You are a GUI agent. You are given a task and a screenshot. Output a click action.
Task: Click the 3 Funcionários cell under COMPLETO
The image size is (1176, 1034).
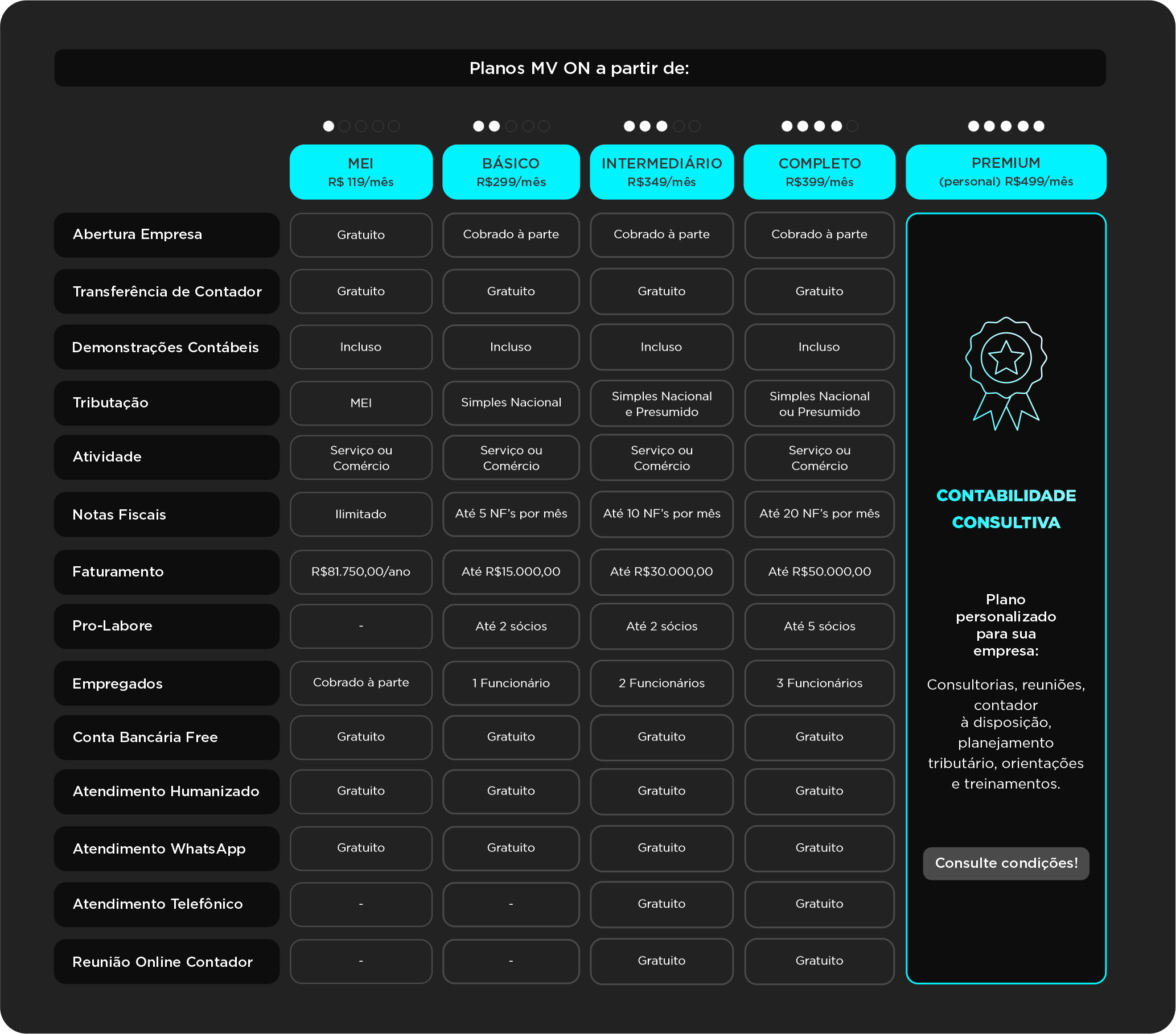pos(819,683)
